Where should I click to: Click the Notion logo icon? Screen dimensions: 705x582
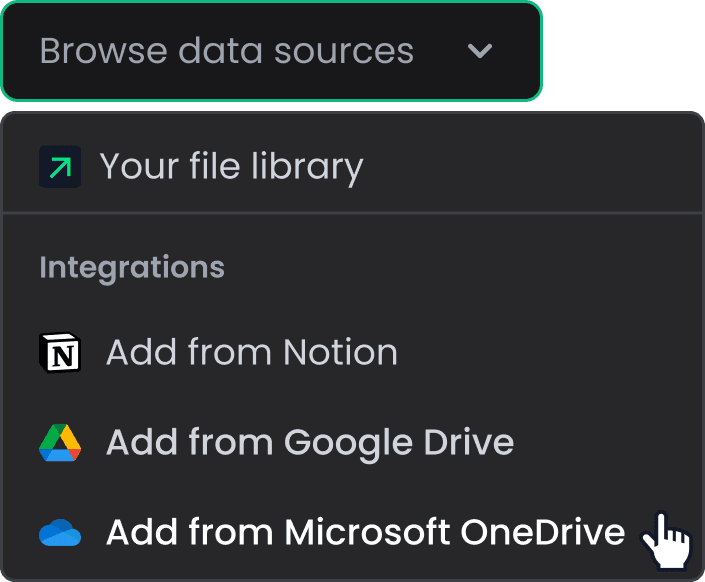click(x=60, y=353)
